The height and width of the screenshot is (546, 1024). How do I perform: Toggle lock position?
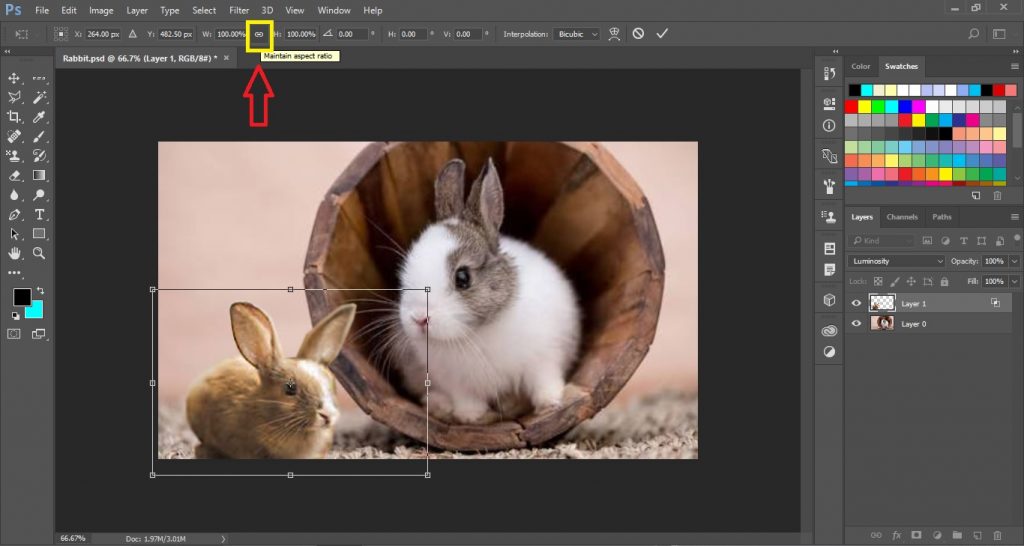pyautogui.click(x=911, y=281)
